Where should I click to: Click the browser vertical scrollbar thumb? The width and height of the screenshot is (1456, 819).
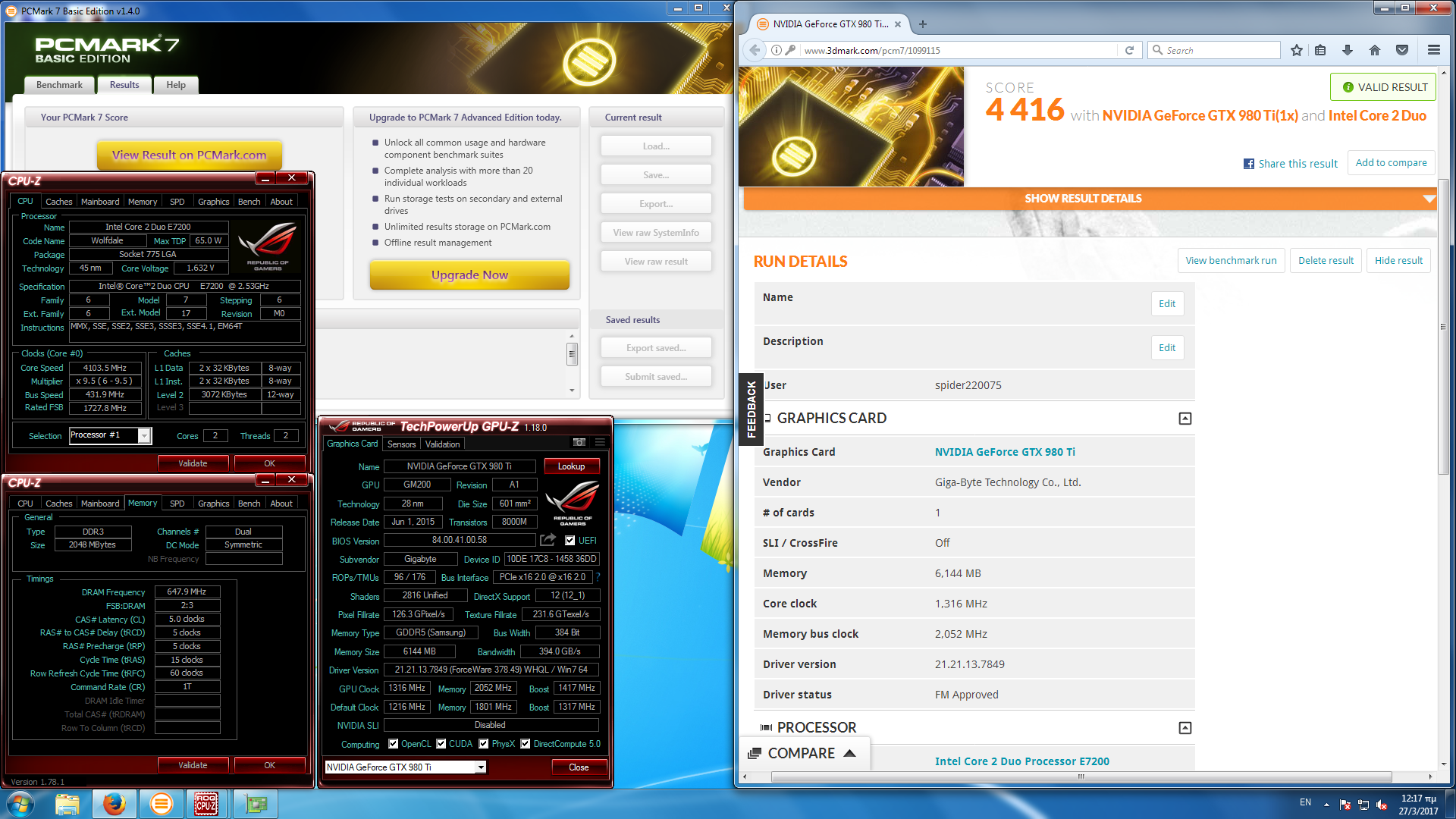[x=1444, y=327]
